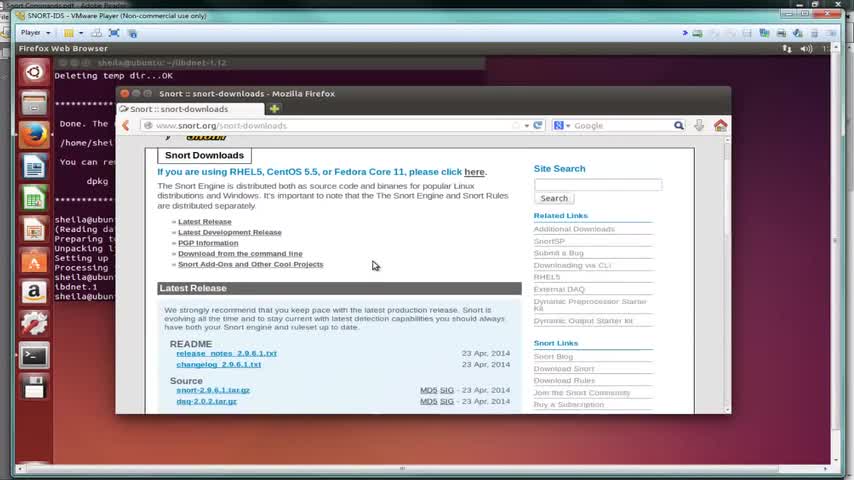Expand VMware device toolbar arrow

[685, 33]
